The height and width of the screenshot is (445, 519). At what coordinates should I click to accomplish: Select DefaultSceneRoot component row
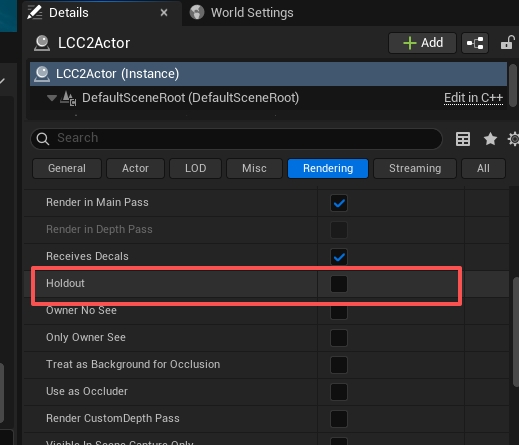pos(268,98)
